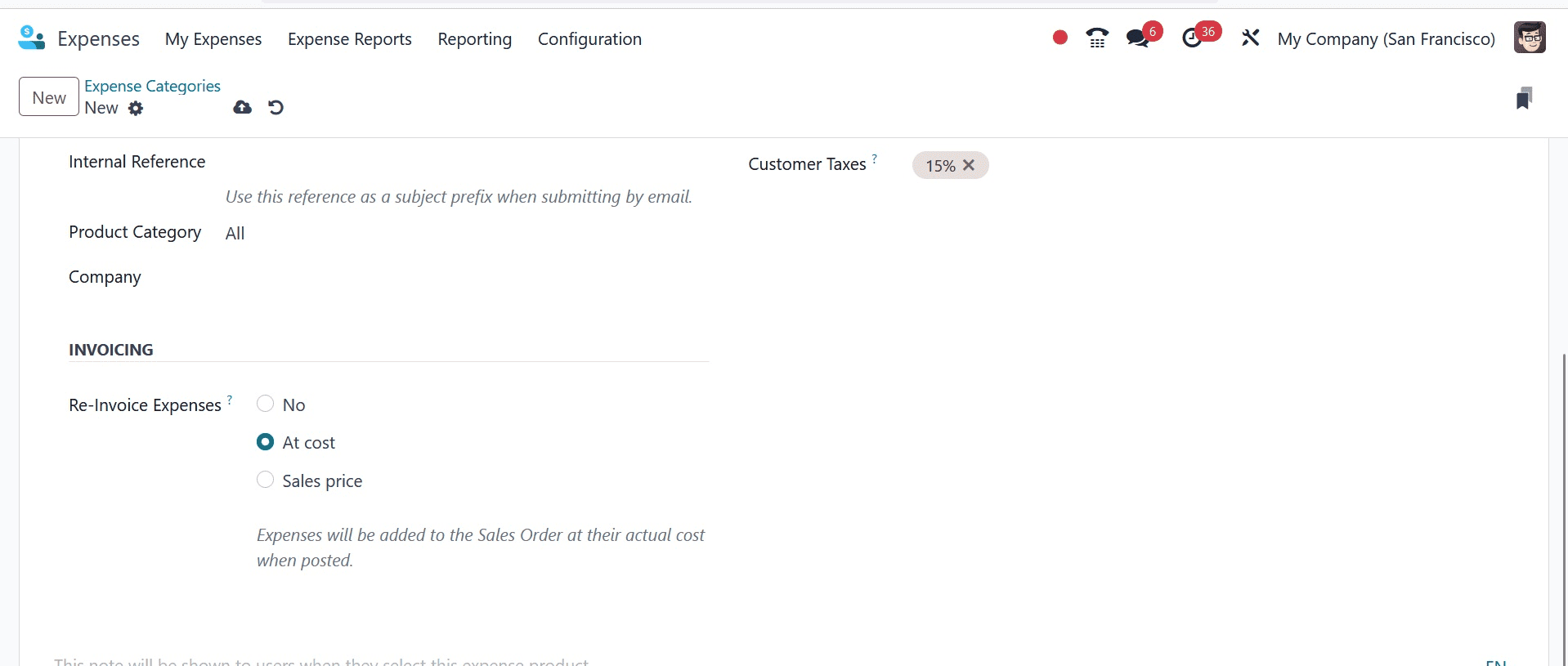
Task: Open the VoIP phone icon
Action: (x=1097, y=38)
